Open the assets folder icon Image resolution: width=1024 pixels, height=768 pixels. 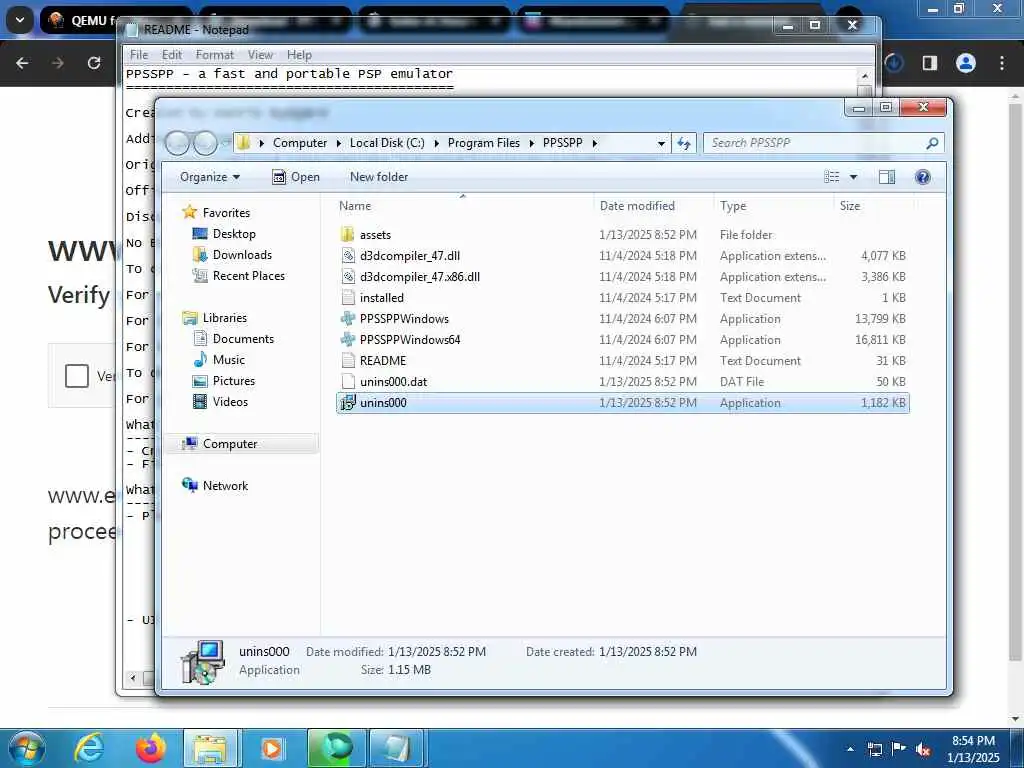[348, 234]
